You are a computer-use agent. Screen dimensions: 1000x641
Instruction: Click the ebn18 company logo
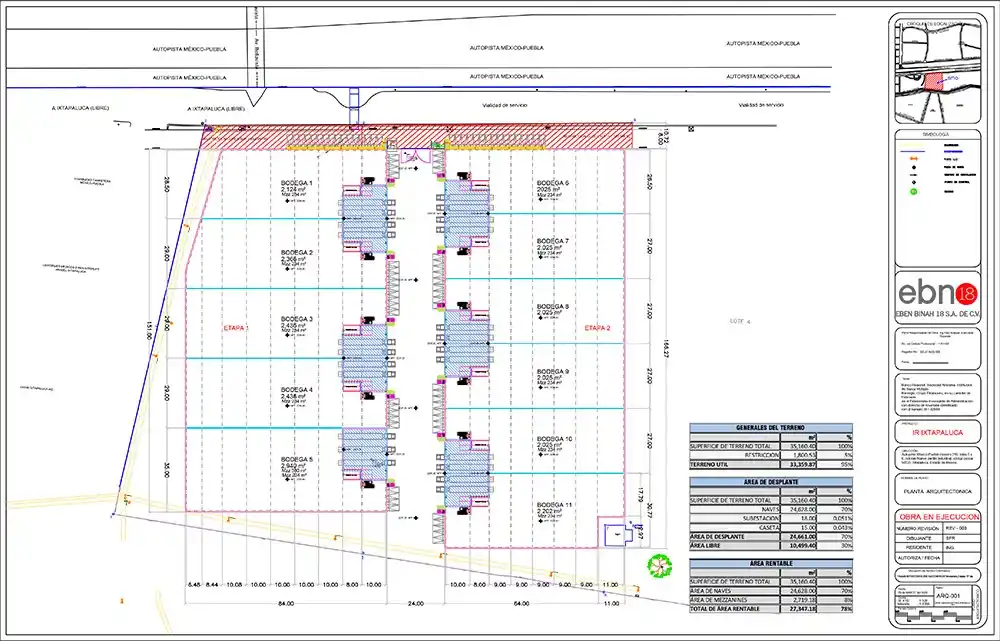click(x=940, y=293)
